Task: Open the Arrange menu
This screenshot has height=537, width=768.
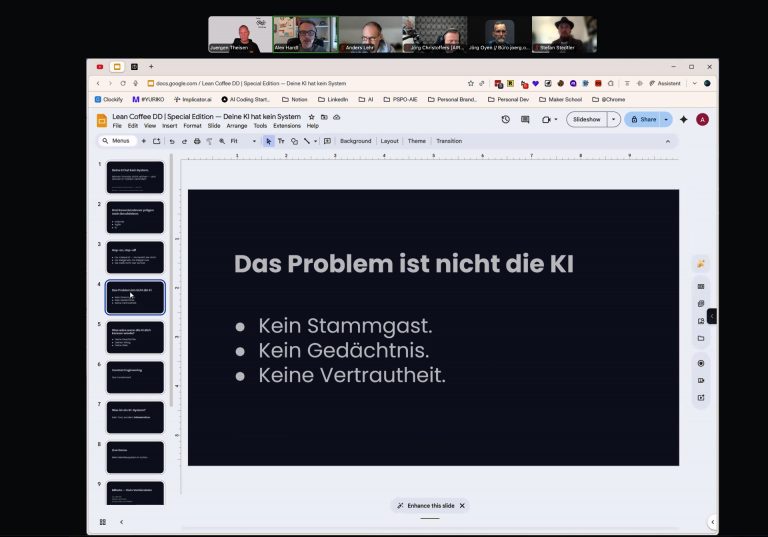Action: (236, 126)
